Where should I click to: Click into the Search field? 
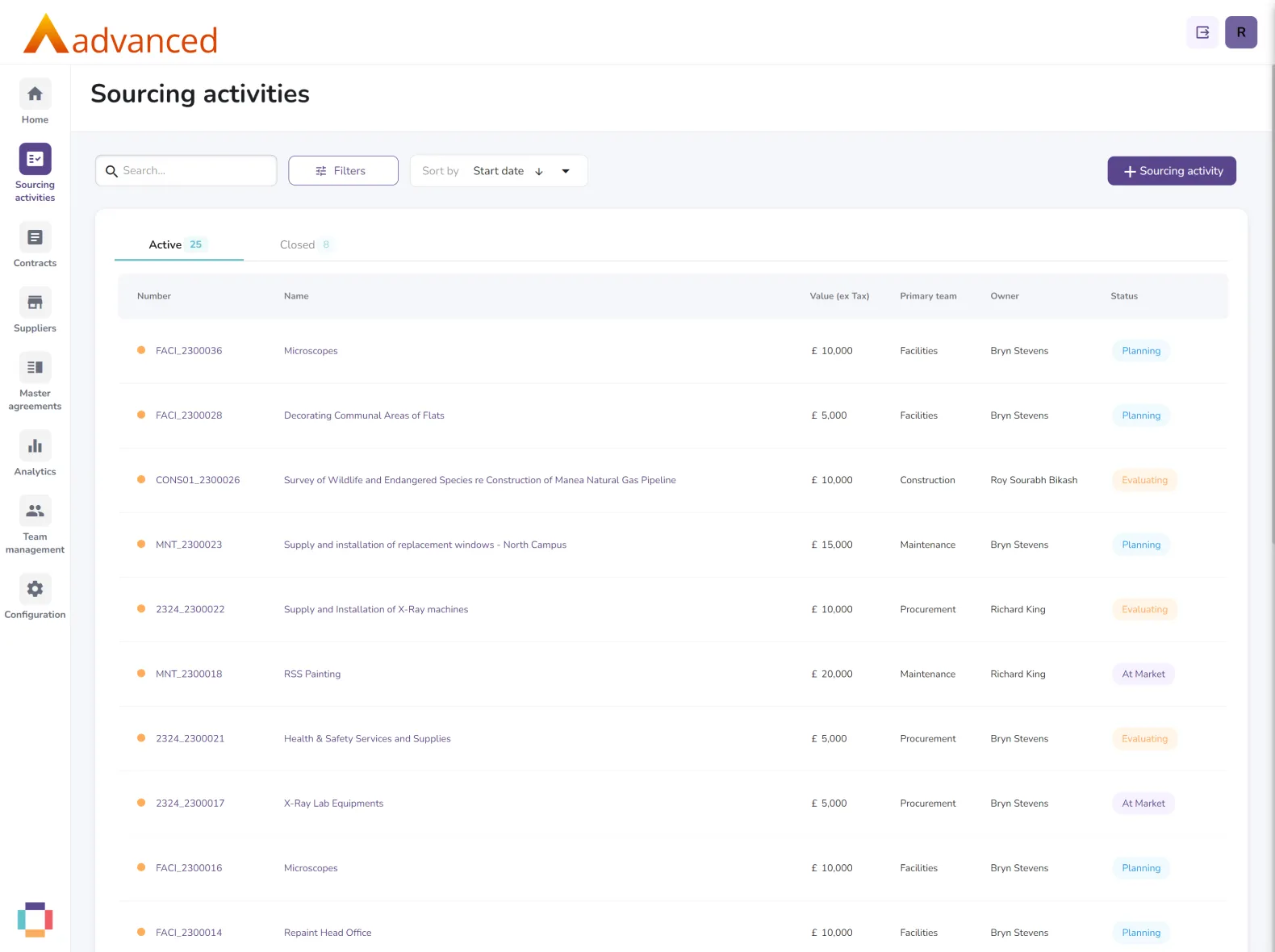coord(186,171)
